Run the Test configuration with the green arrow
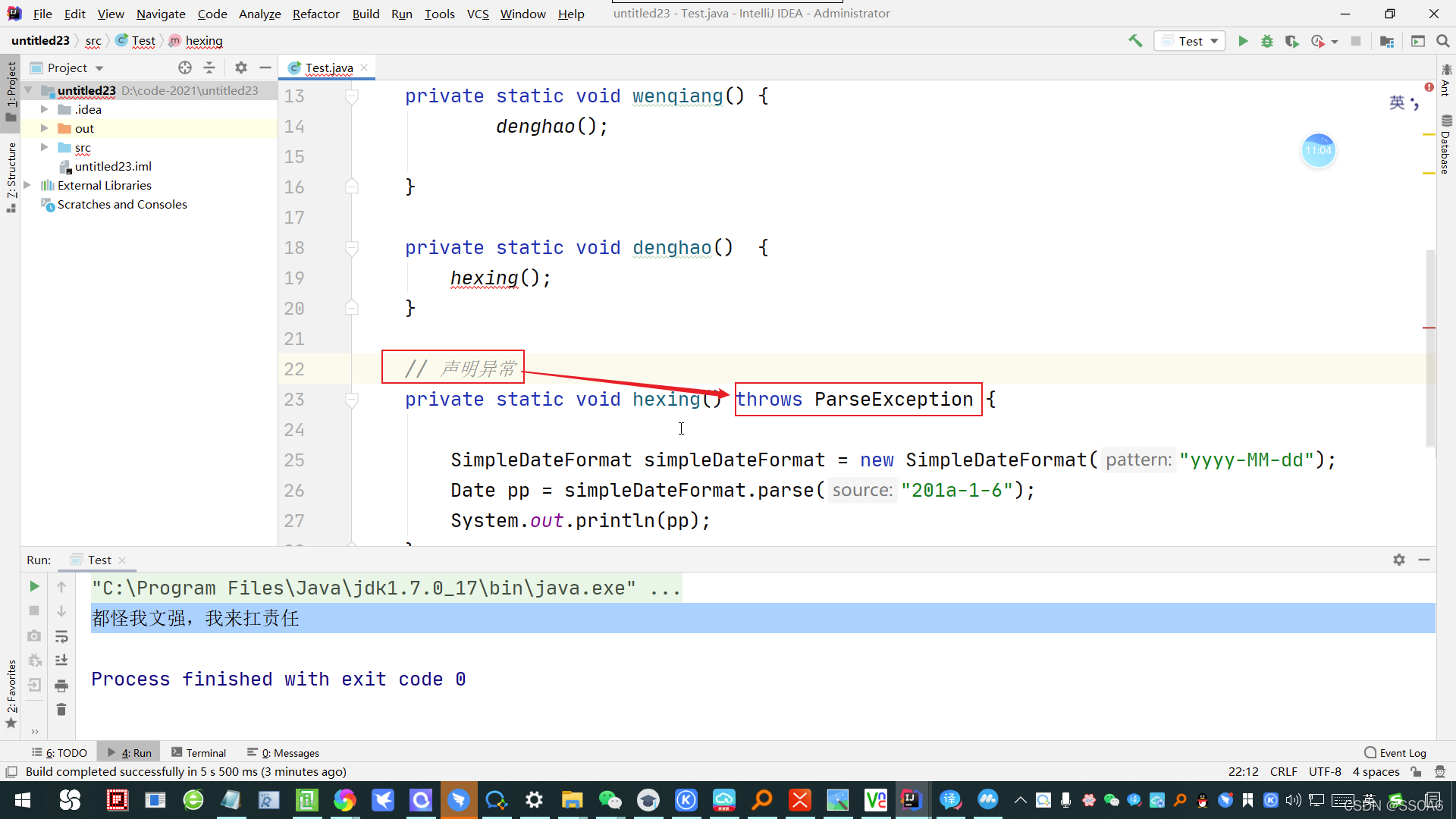Screen dimensions: 1456x819 coord(1243,41)
